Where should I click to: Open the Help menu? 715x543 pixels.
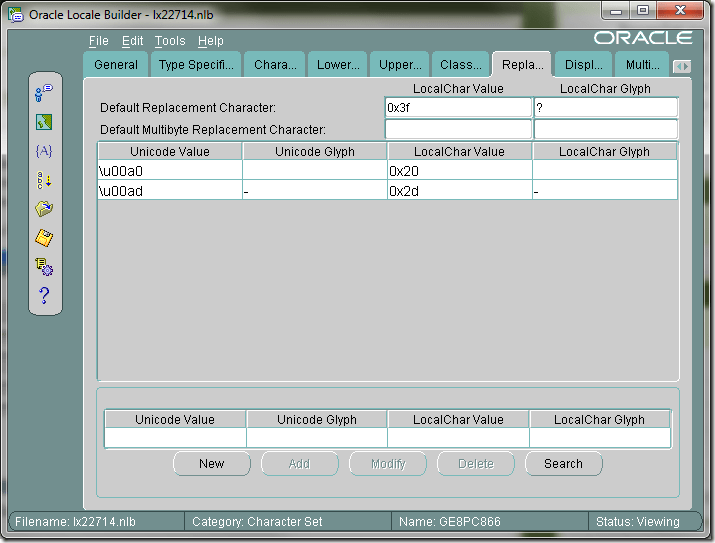click(x=211, y=41)
